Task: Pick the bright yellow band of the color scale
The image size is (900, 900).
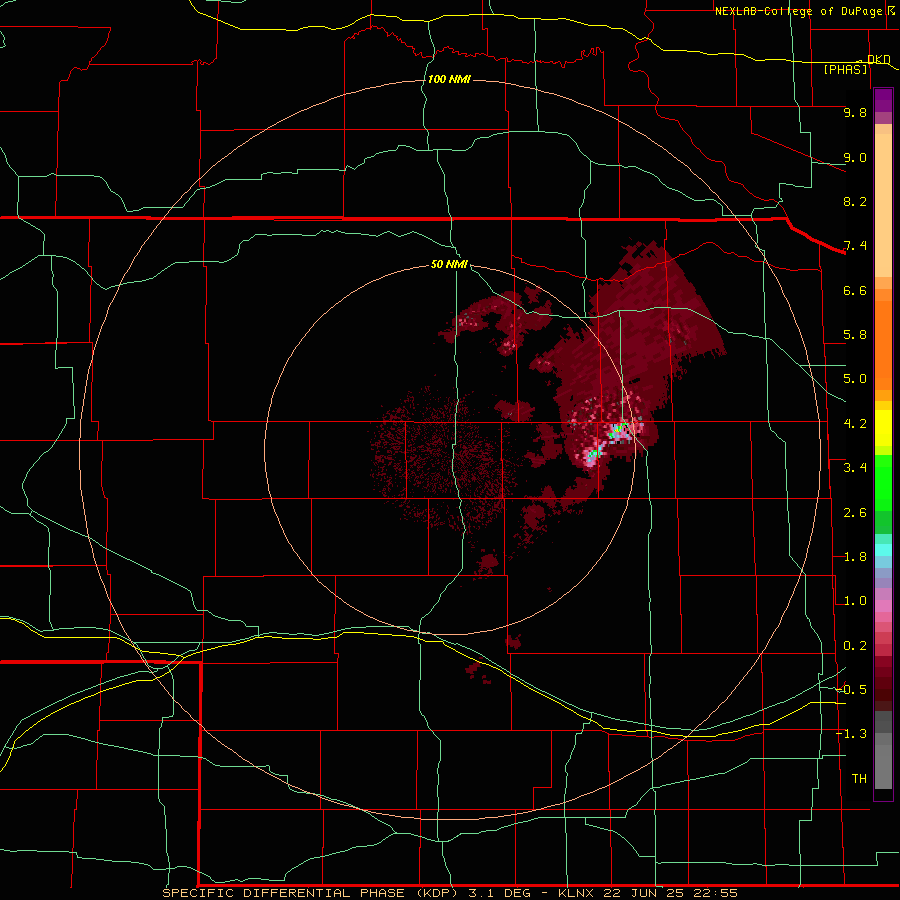Action: (883, 428)
